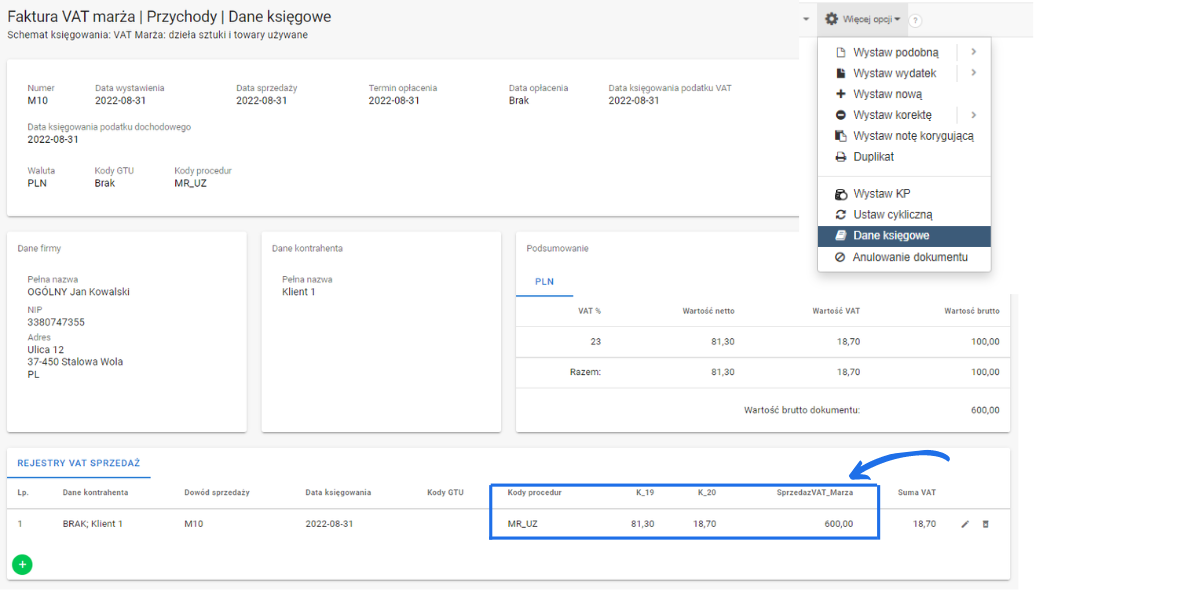This screenshot has height=591, width=1181.
Task: Click the gear icon beside Więcej opcji
Action: [830, 19]
